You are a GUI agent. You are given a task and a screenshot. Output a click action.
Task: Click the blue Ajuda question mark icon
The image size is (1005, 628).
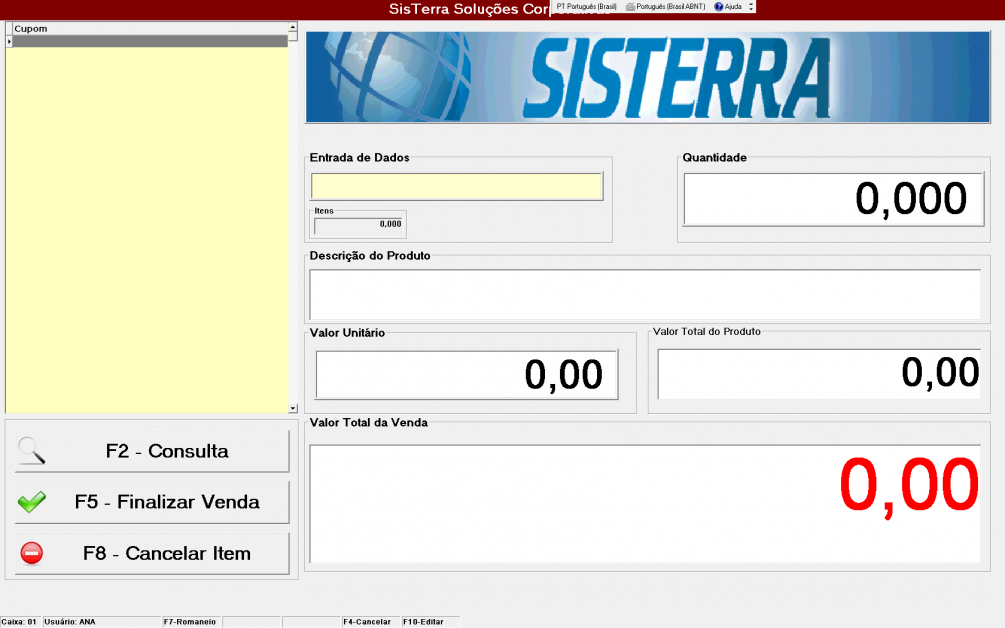point(719,6)
